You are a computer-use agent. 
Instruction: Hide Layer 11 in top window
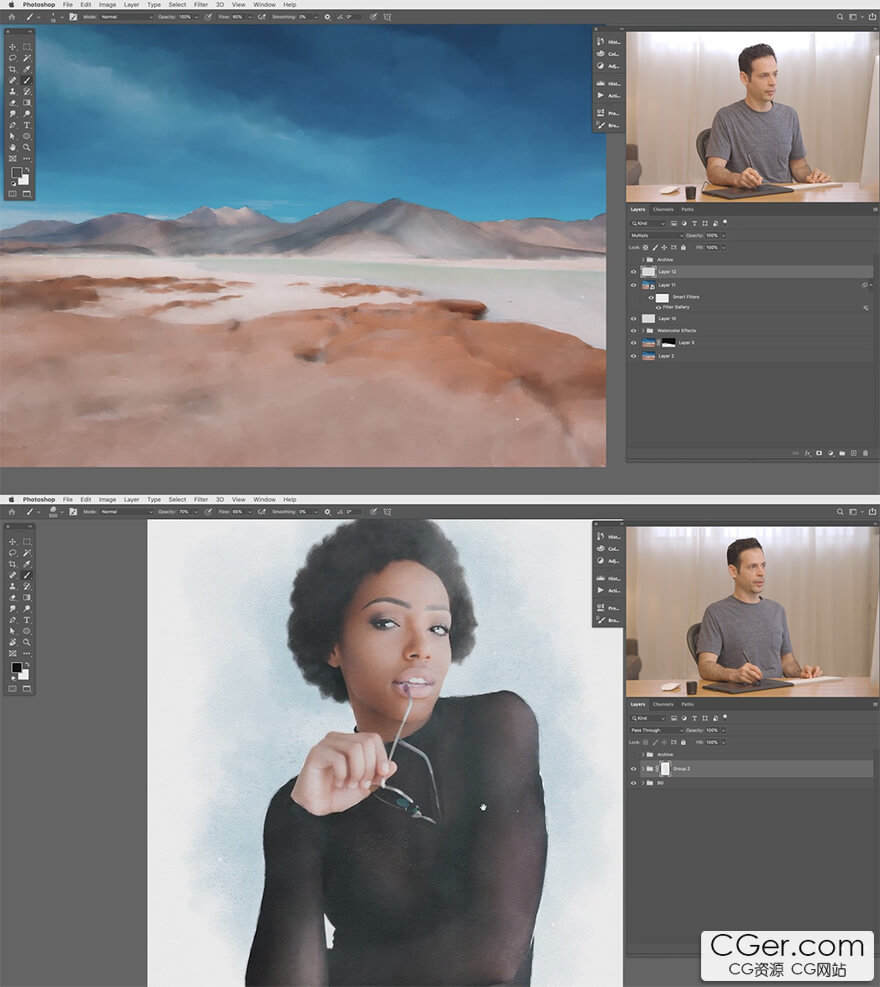[634, 285]
